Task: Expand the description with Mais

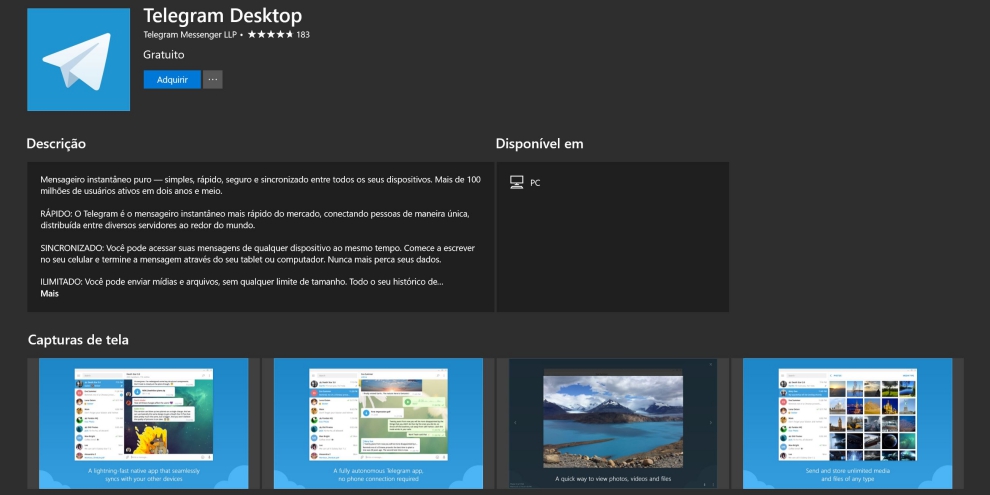Action: click(x=50, y=294)
